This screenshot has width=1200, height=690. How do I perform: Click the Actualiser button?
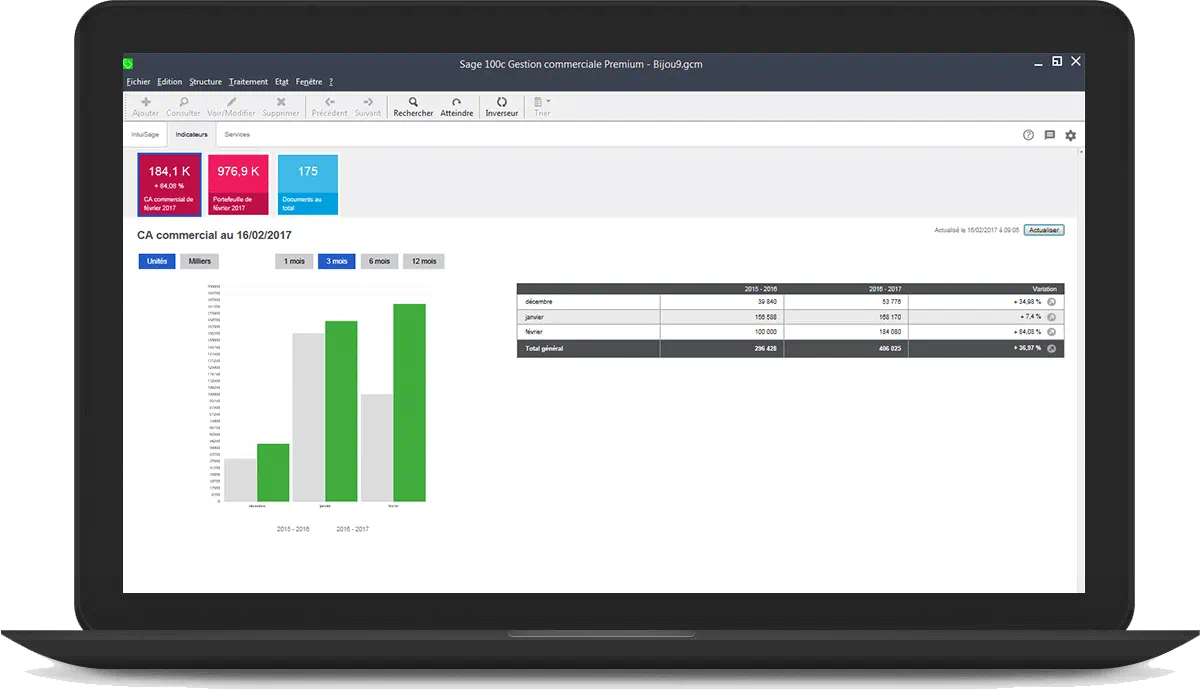[x=1044, y=230]
